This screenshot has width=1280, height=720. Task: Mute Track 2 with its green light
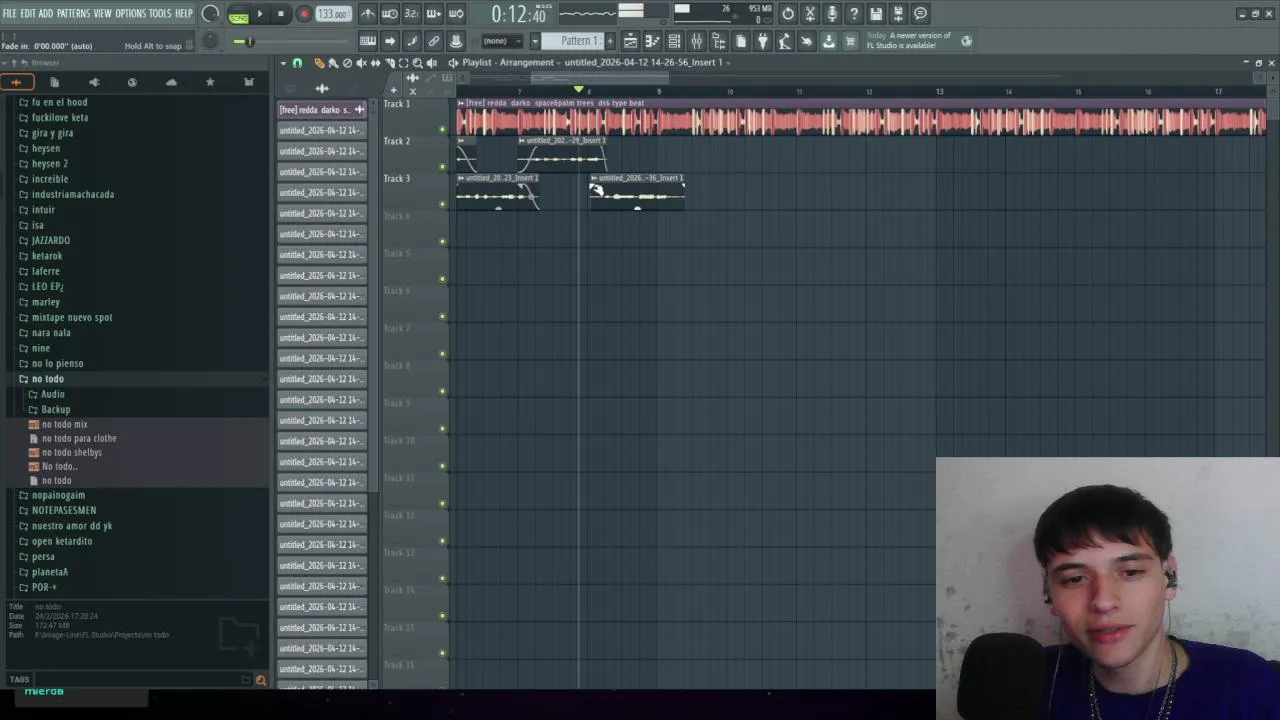442,166
